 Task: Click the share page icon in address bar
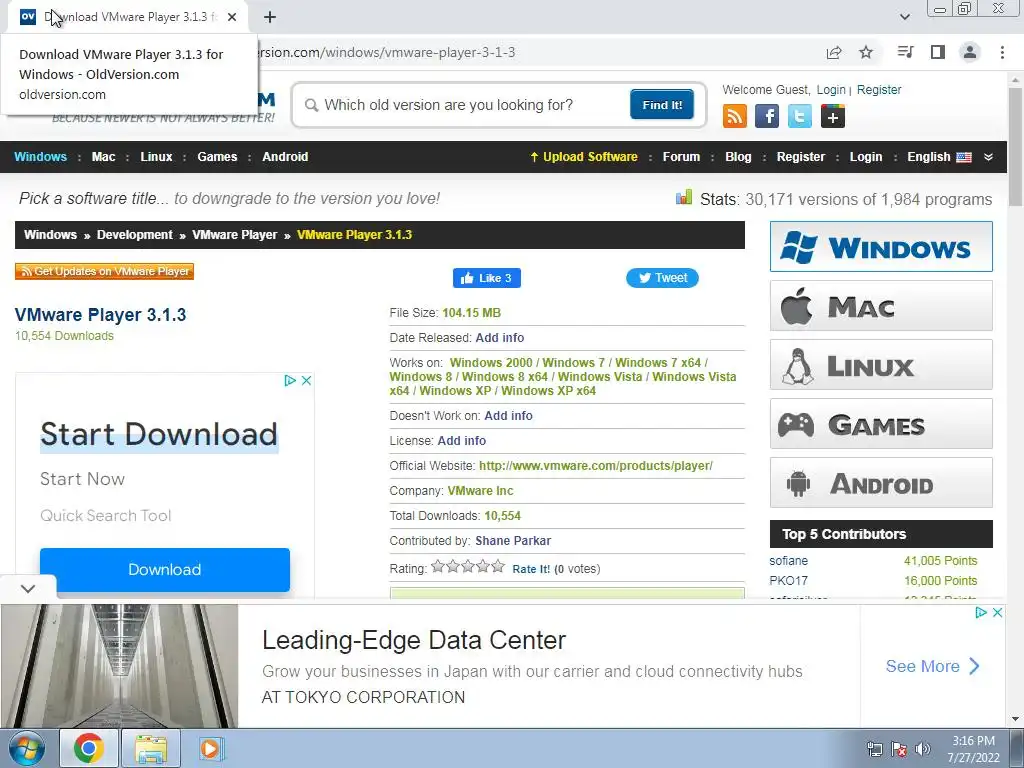tap(834, 52)
